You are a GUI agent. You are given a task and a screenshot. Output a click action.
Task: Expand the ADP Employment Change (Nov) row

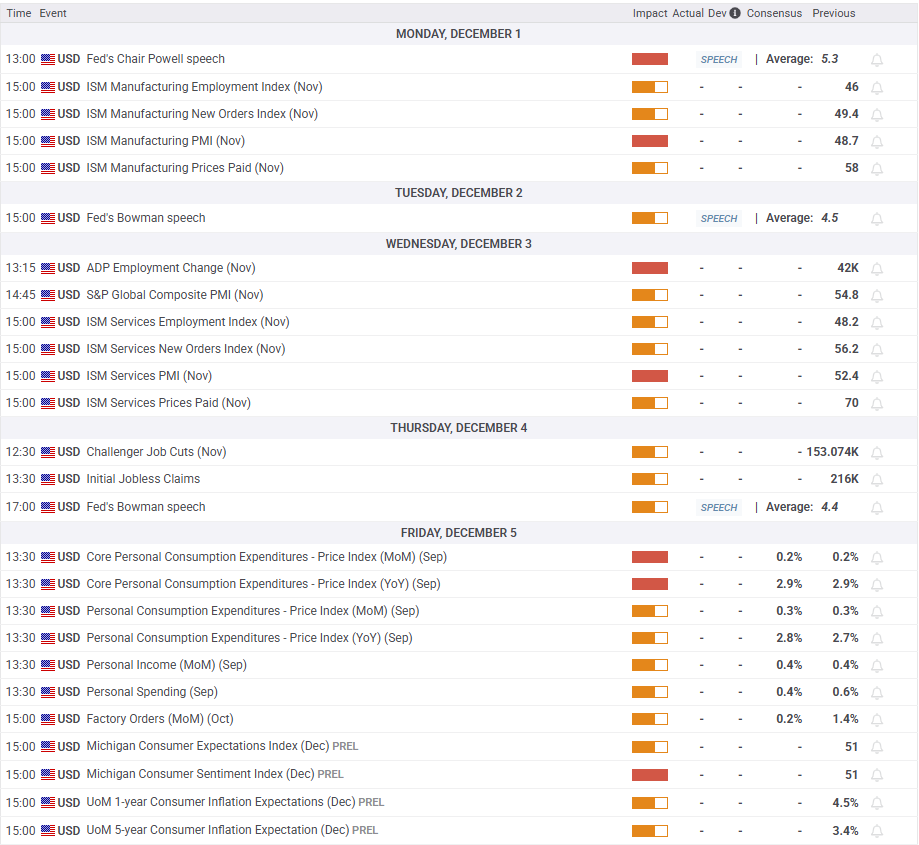pos(170,268)
